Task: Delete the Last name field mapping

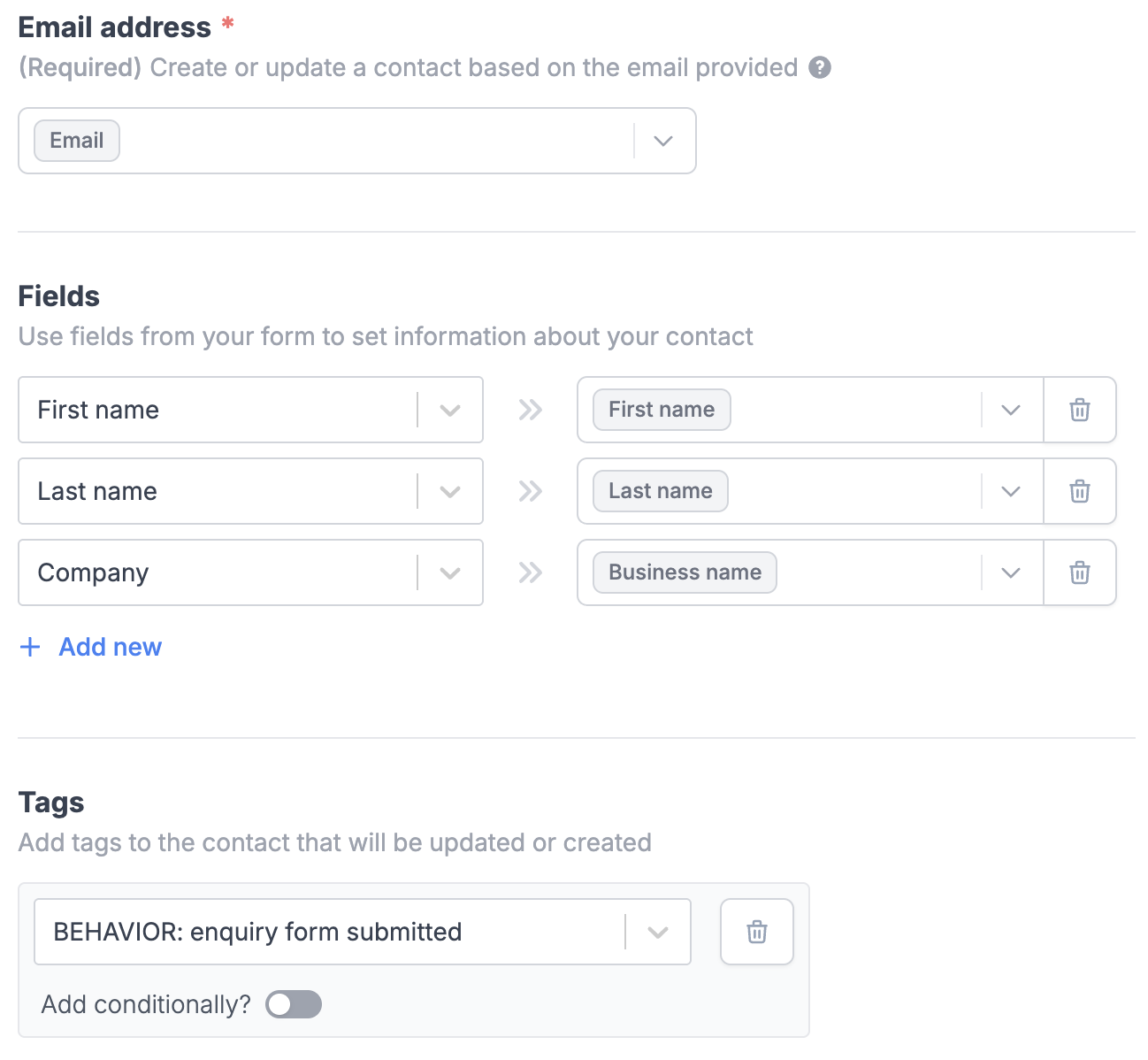Action: (x=1079, y=491)
